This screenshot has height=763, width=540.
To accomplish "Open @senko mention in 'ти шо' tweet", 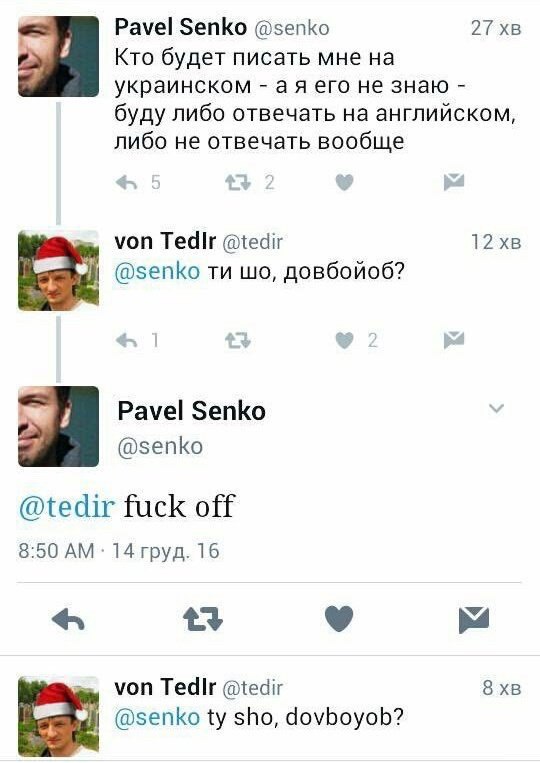I will (x=157, y=272).
